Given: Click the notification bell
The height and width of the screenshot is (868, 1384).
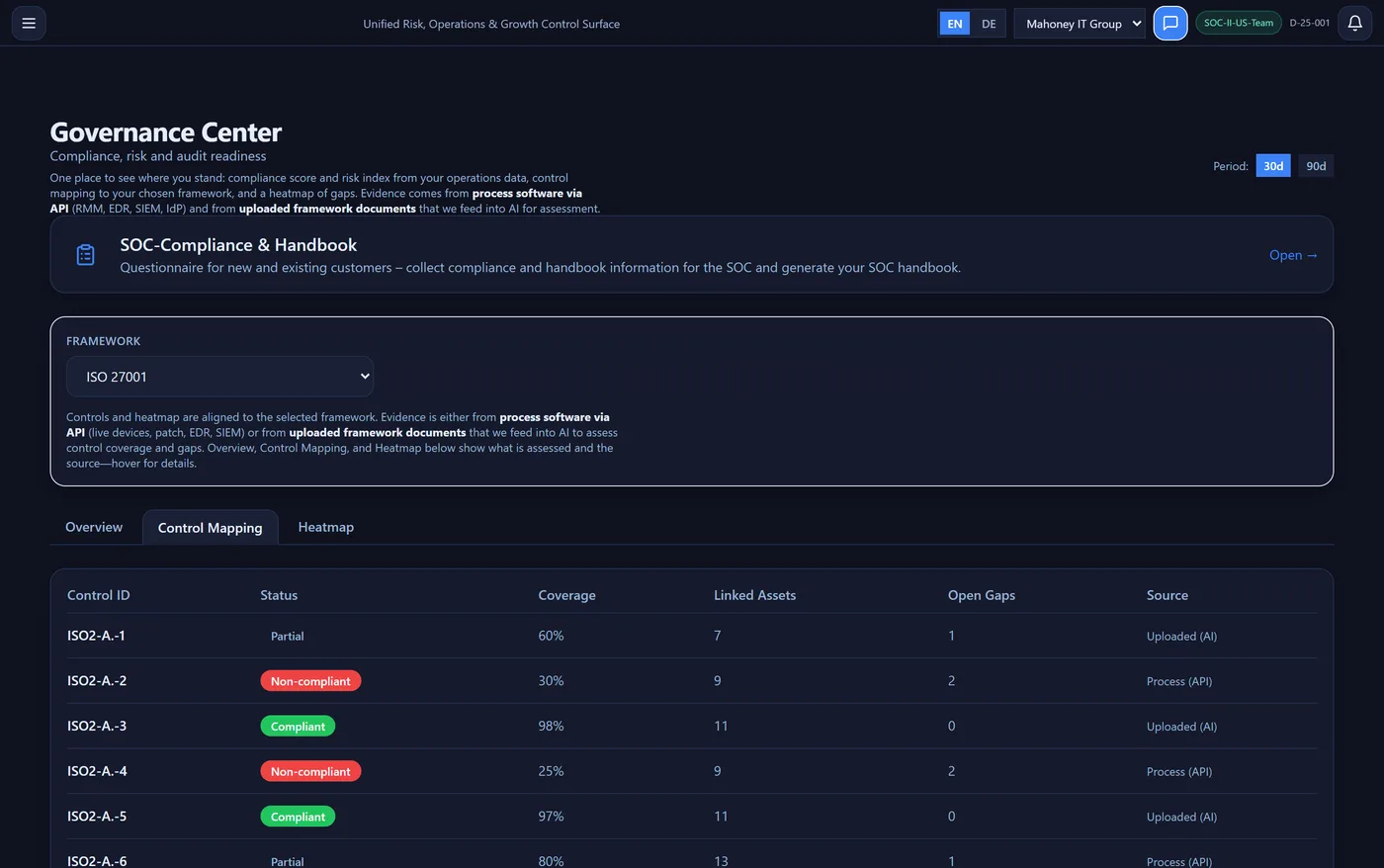Looking at the screenshot, I should pos(1354,23).
